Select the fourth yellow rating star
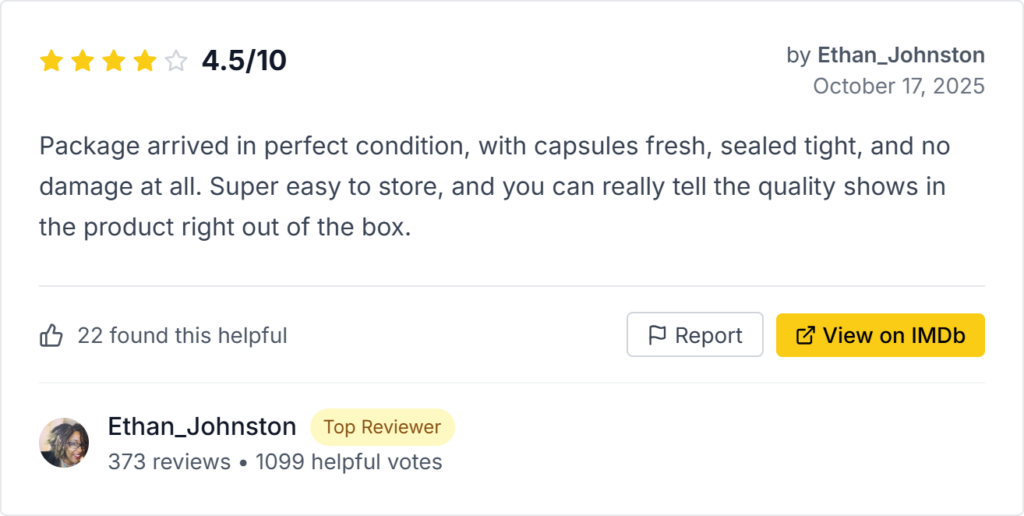 pos(144,62)
